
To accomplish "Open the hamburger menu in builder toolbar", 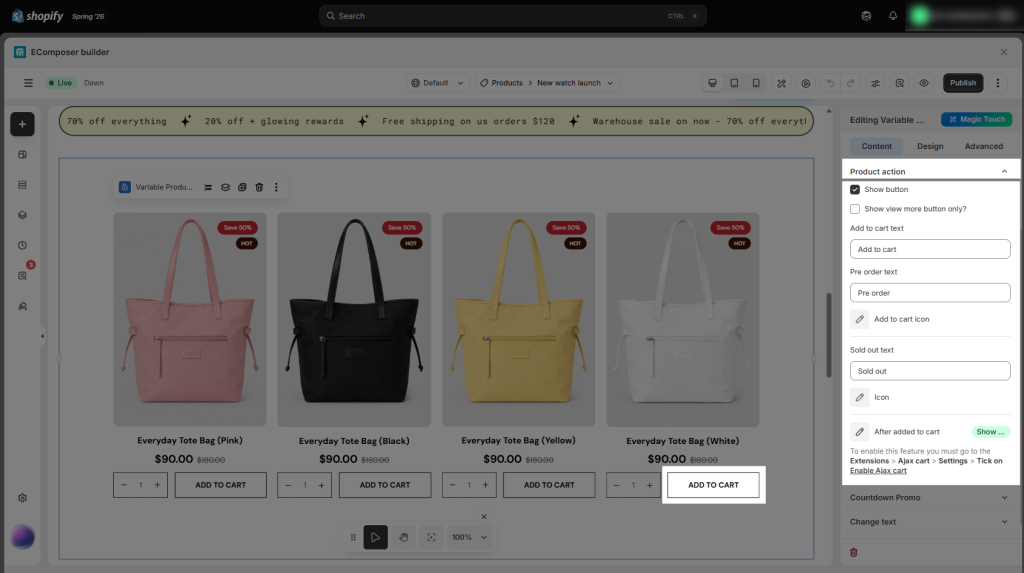I will [x=28, y=83].
